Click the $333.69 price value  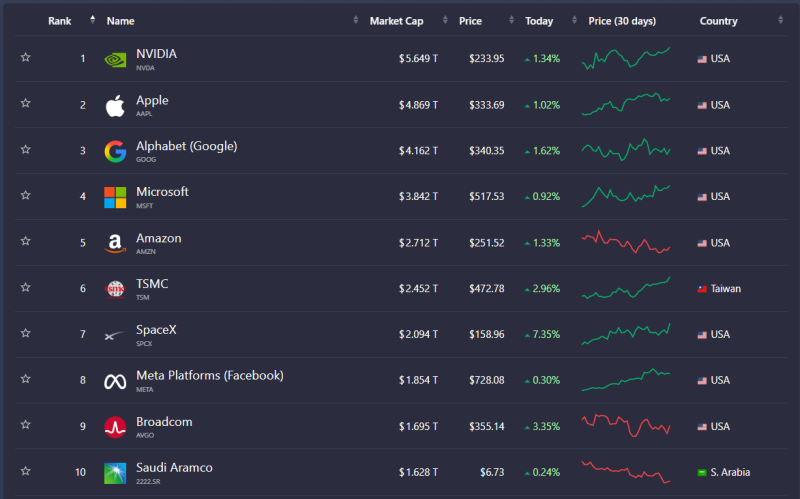coord(487,105)
